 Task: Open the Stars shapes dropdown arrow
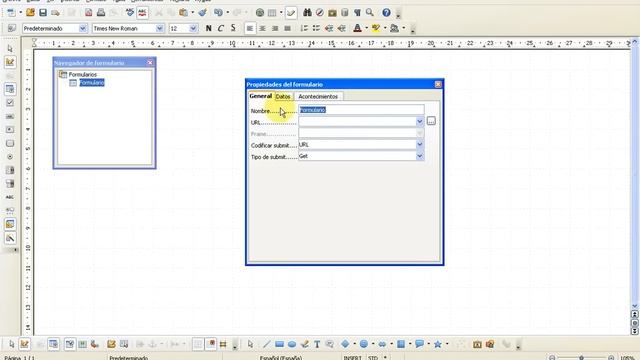447,344
